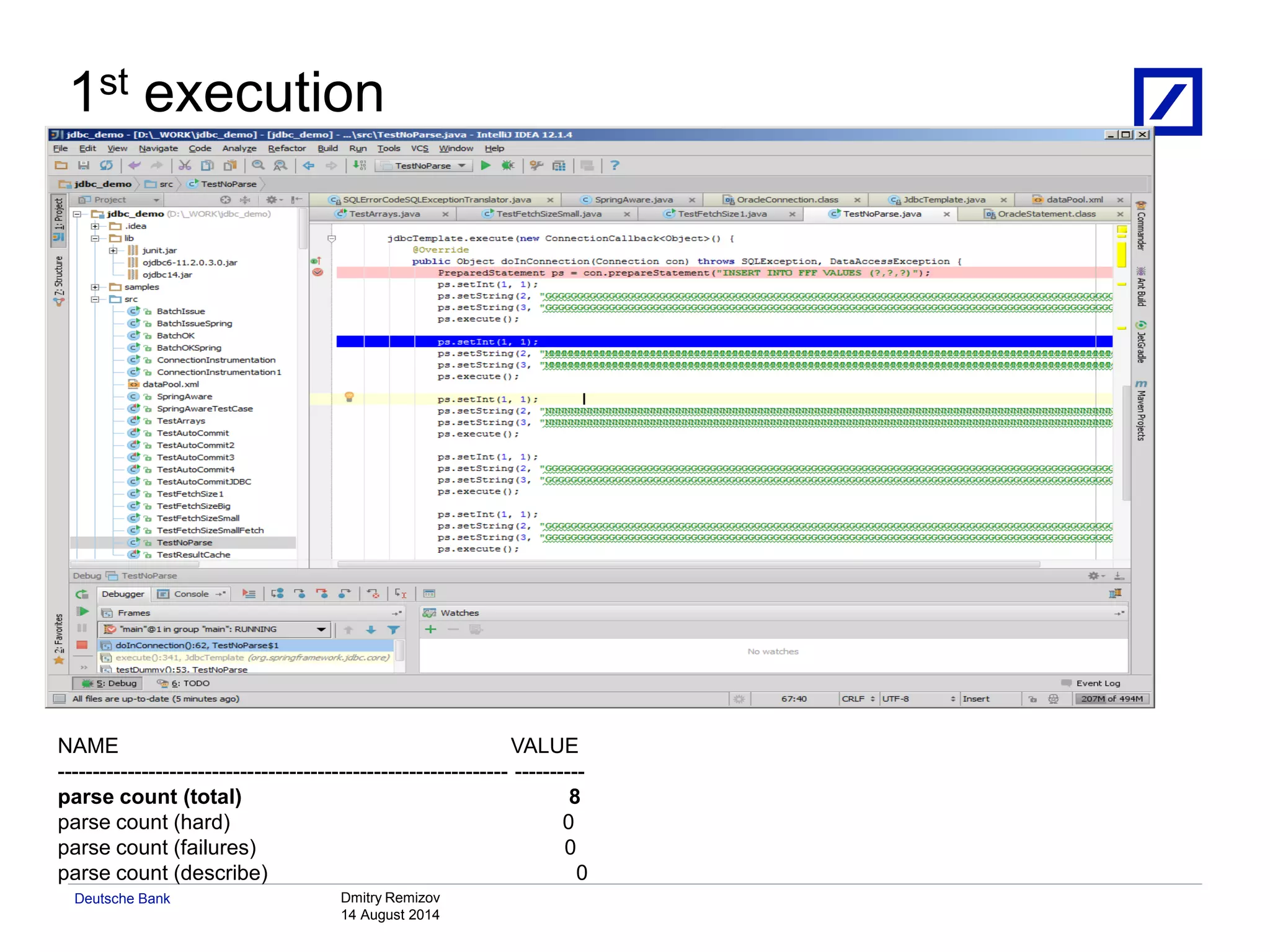Expand the samples folder node
Image resolution: width=1270 pixels, height=952 pixels.
click(94, 287)
